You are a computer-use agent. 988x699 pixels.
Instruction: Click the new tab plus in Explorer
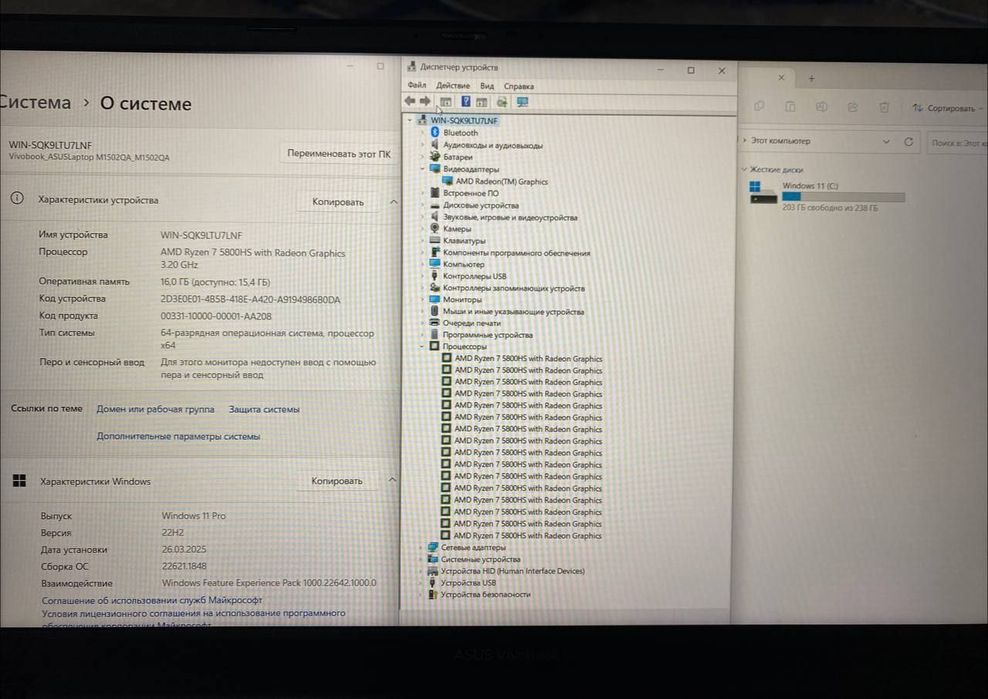point(812,79)
